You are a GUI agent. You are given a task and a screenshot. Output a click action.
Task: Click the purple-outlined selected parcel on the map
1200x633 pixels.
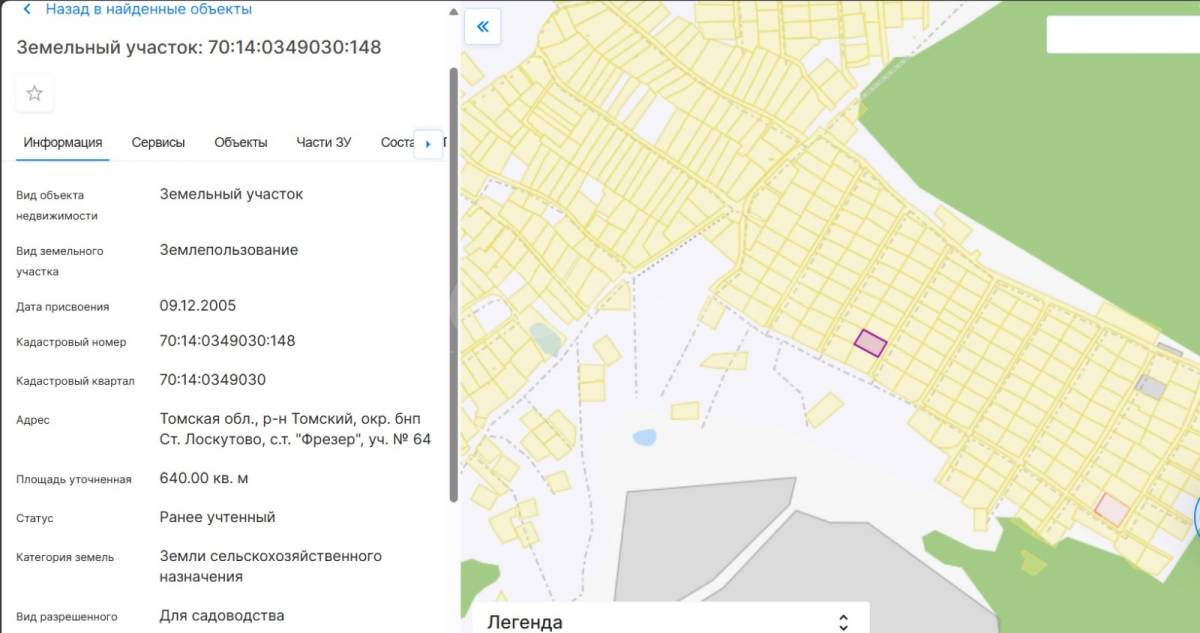click(870, 343)
